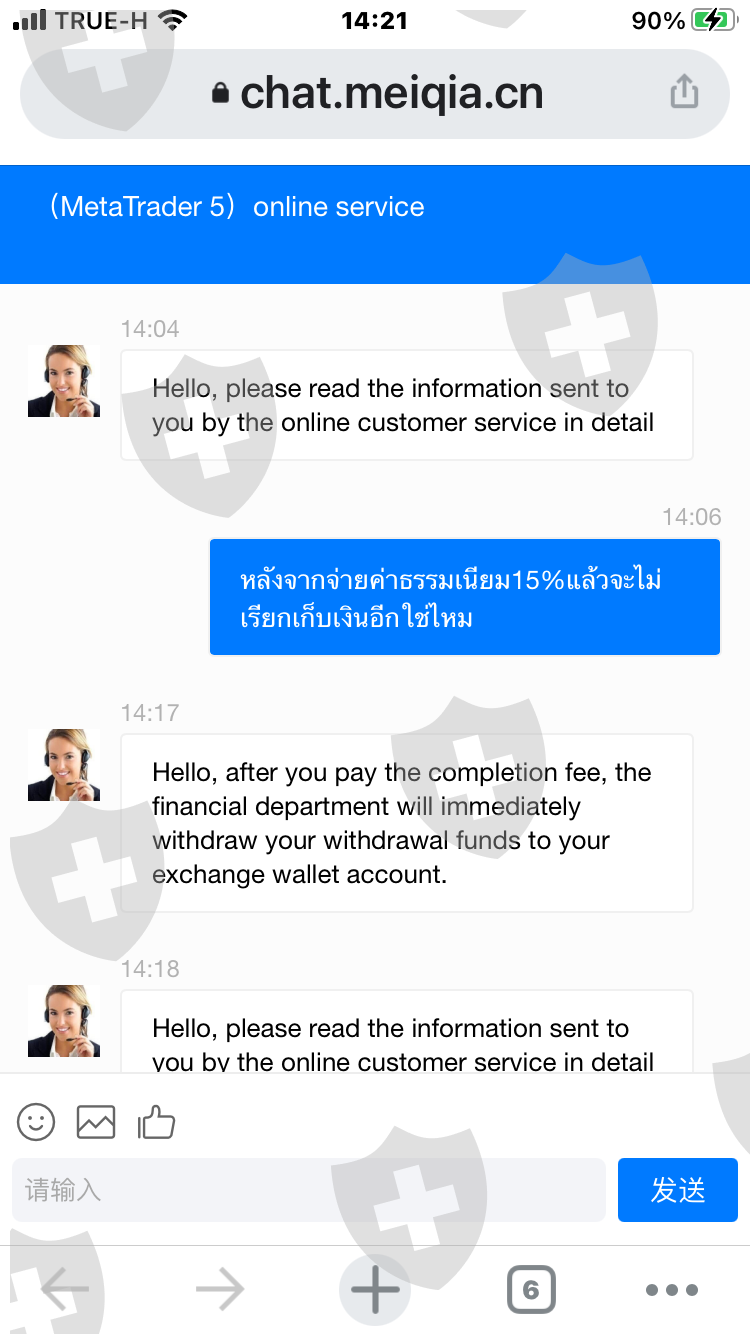
Task: Tap the agent avatar at 14:17
Action: (x=64, y=765)
